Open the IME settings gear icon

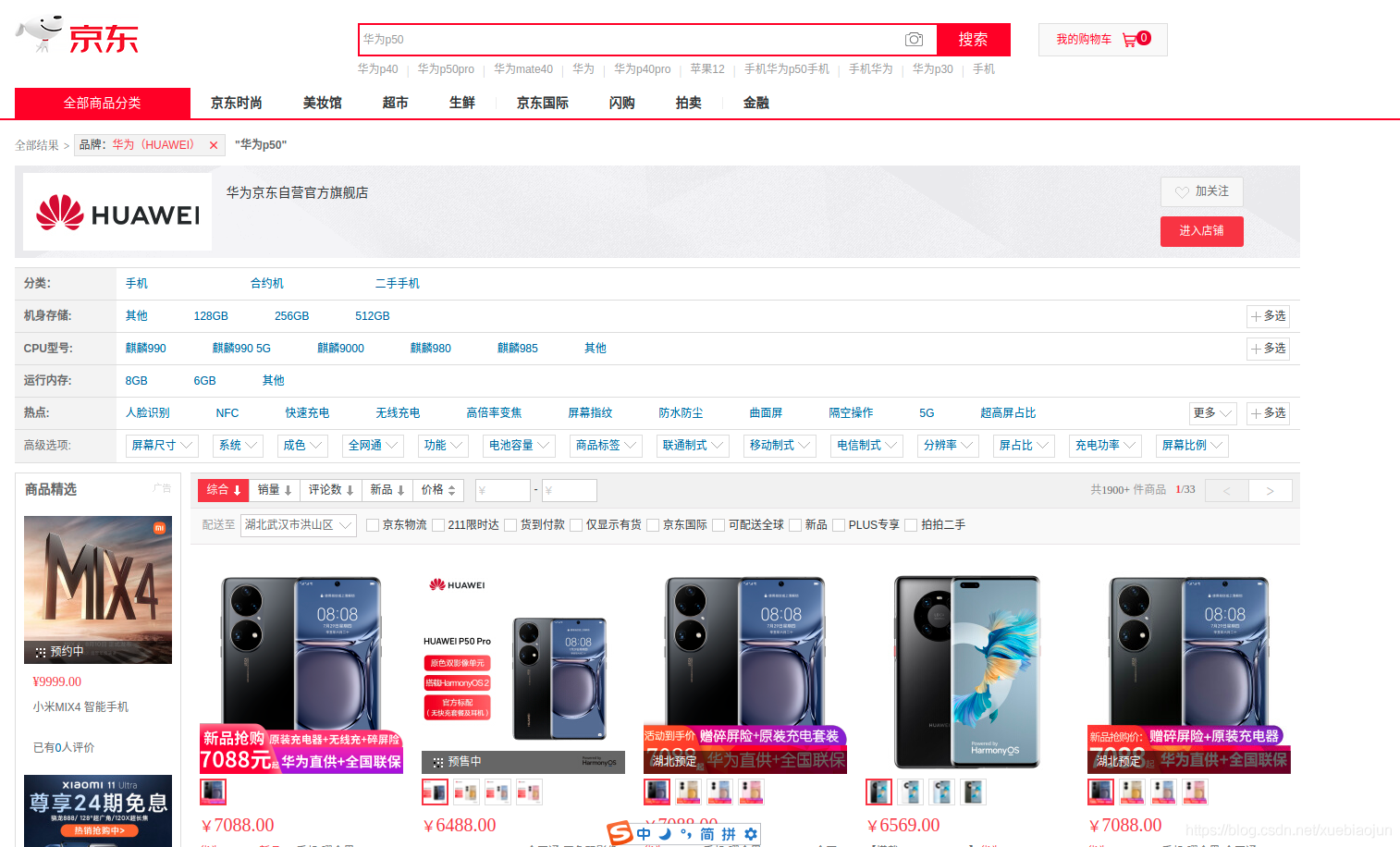751,834
